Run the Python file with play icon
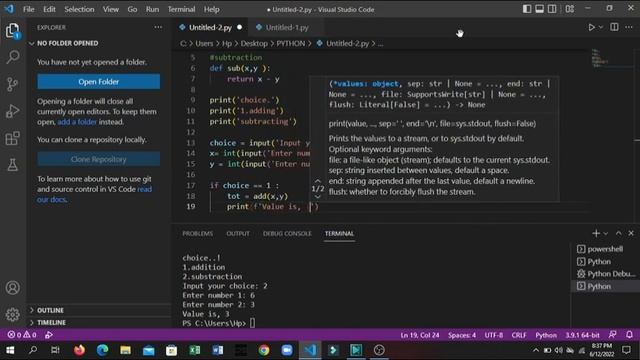The width and height of the screenshot is (640, 360). (591, 27)
